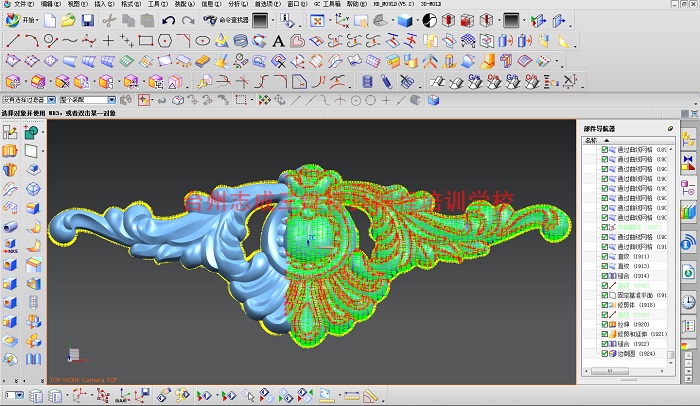This screenshot has width=700, height=406.
Task: Toggle the 固定基准平面 checkbox
Action: [604, 295]
